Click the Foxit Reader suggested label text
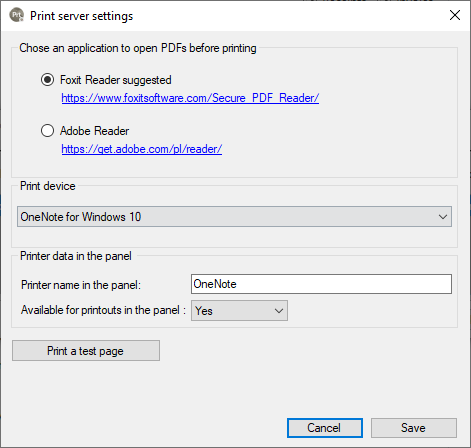The image size is (471, 448). click(x=116, y=80)
